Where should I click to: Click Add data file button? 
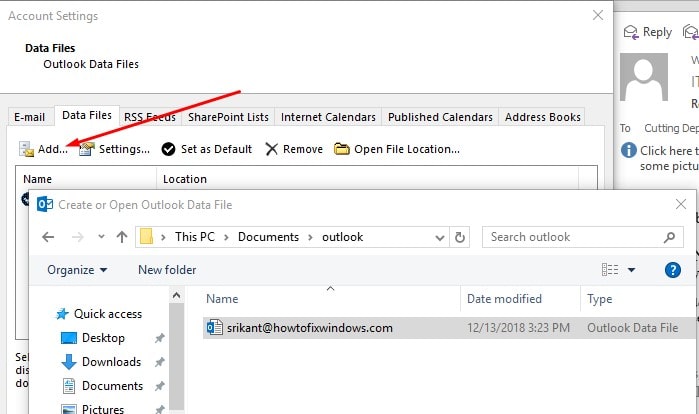click(x=43, y=149)
